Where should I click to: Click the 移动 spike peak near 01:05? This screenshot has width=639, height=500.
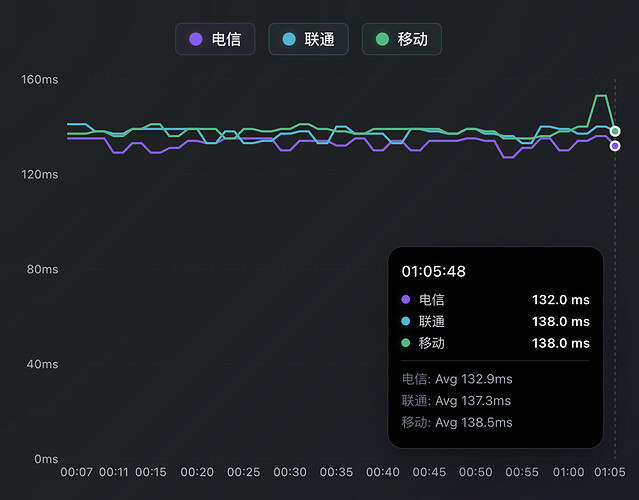pyautogui.click(x=601, y=96)
